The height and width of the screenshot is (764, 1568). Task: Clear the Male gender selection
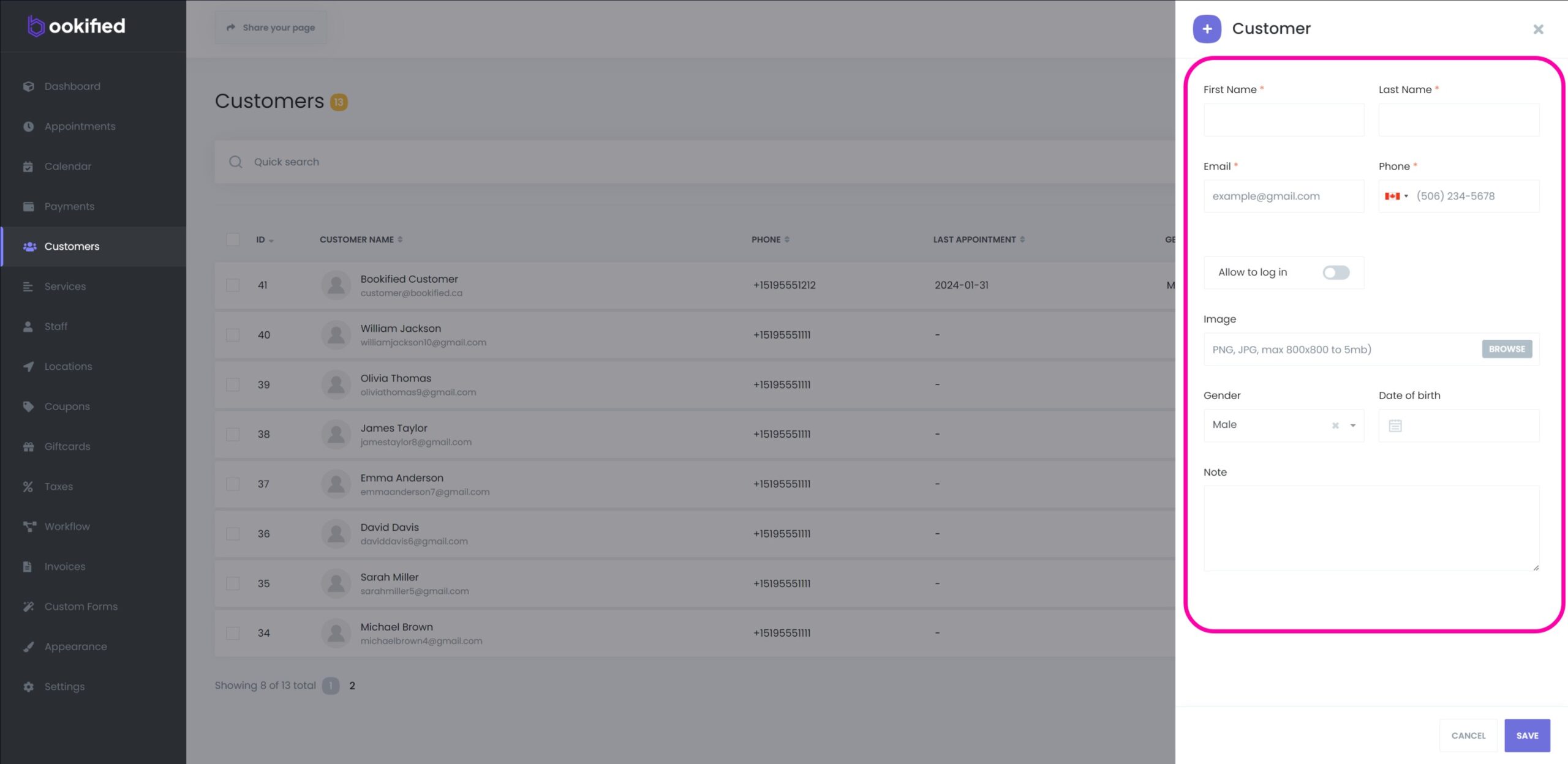tap(1335, 425)
